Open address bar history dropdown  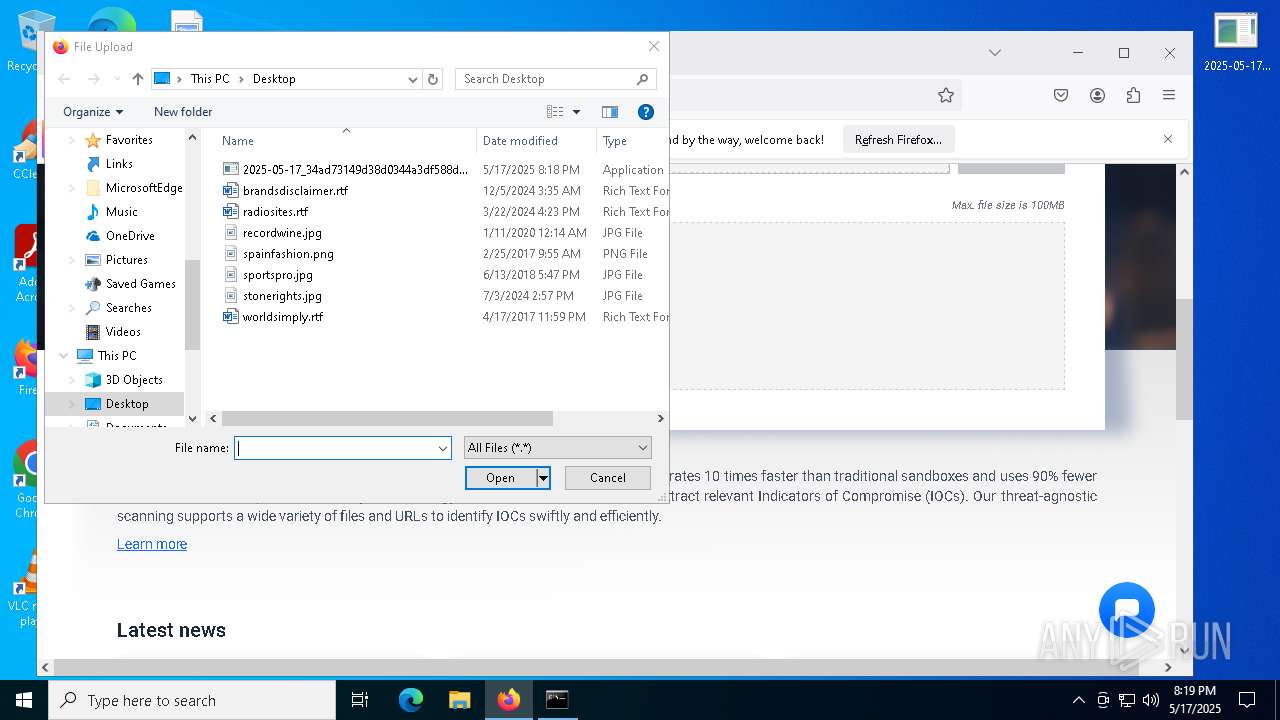click(x=412, y=79)
